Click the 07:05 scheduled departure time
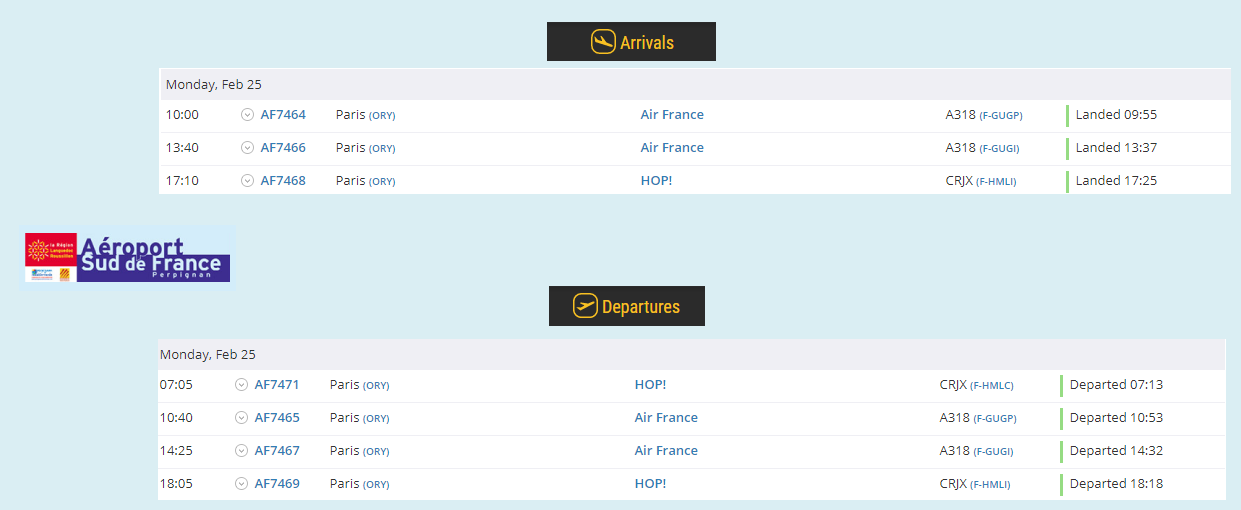This screenshot has width=1241, height=510. coord(176,385)
